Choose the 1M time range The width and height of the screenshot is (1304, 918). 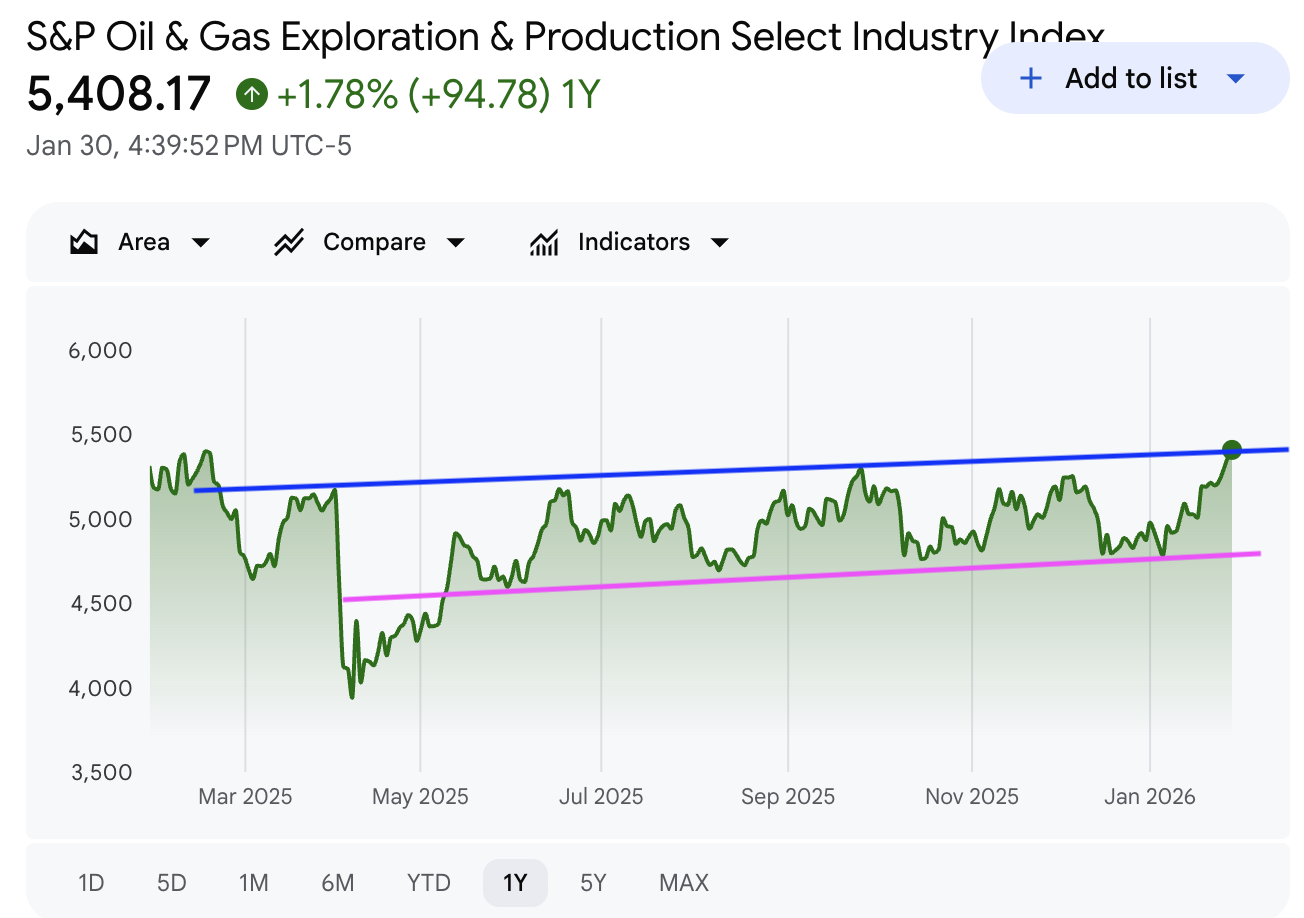[254, 883]
